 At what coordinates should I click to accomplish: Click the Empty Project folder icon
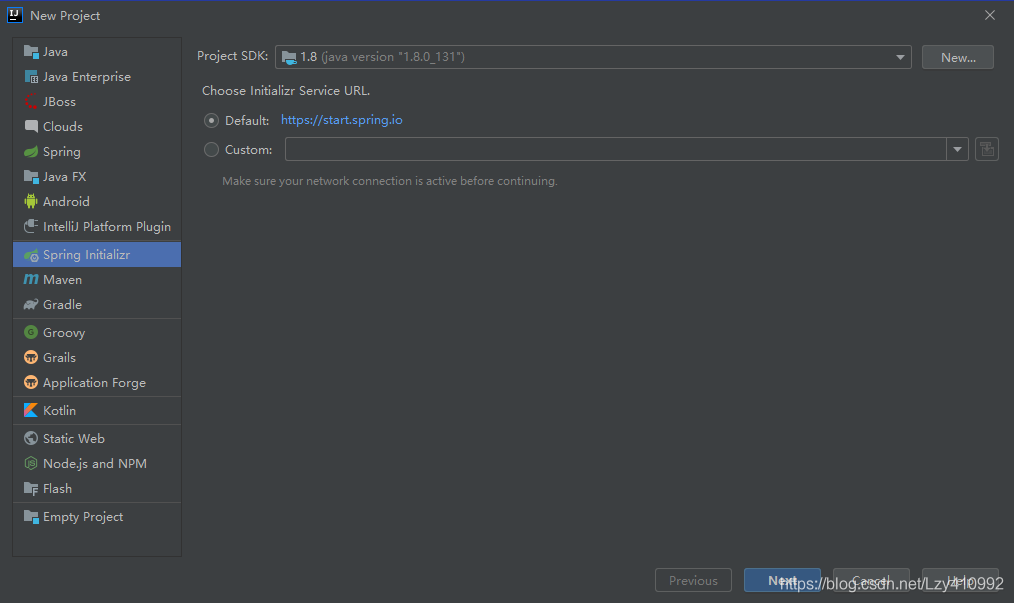click(x=30, y=517)
